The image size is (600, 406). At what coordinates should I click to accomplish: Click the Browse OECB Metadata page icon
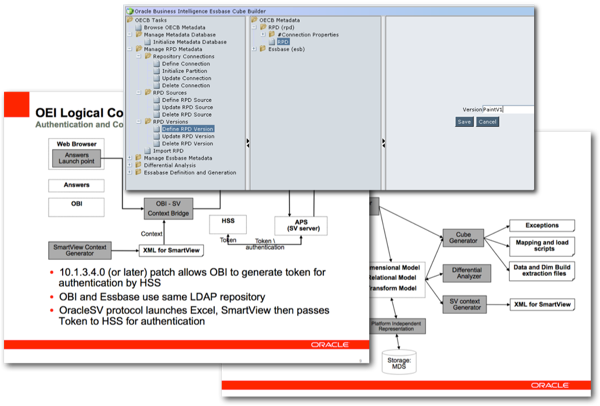[x=139, y=28]
